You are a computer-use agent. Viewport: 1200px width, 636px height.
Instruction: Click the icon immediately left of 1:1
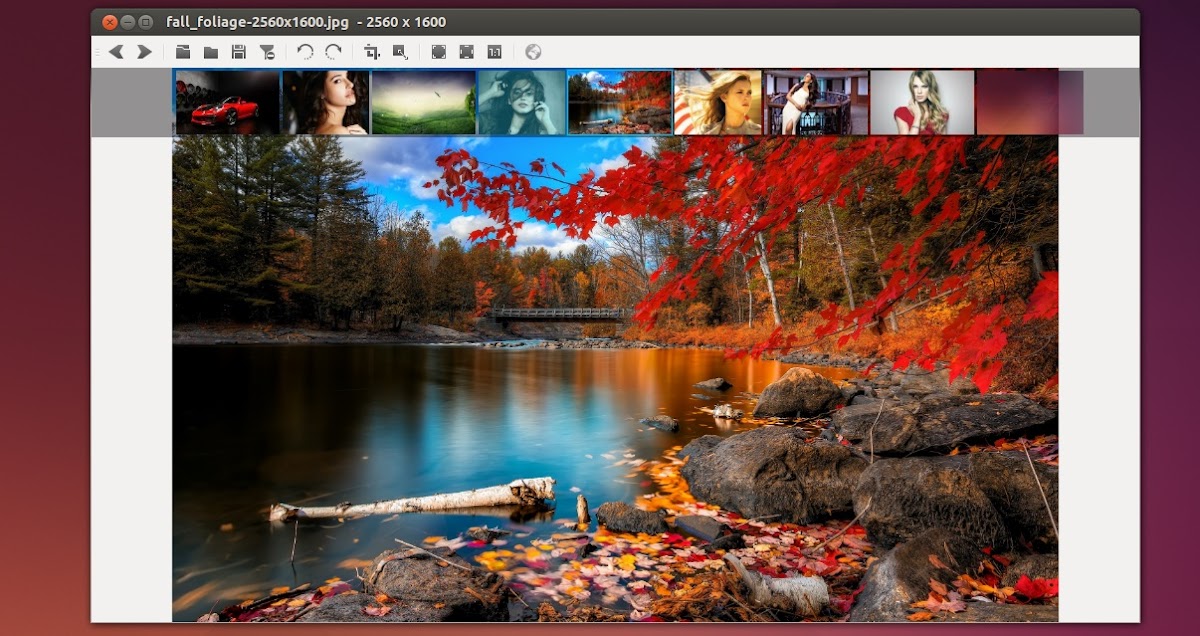[466, 52]
